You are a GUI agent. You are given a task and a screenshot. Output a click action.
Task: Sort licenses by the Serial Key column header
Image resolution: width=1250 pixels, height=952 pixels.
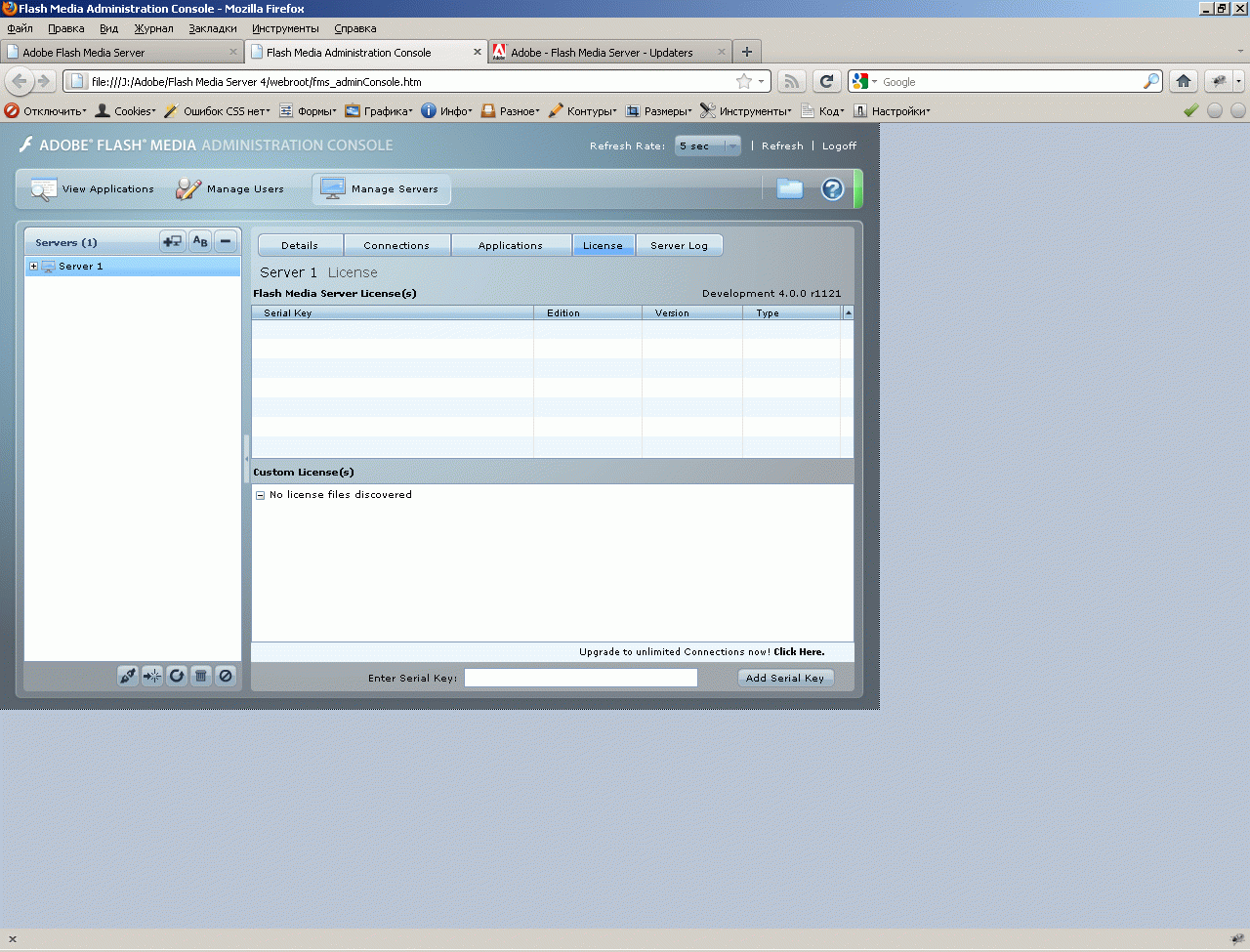393,312
